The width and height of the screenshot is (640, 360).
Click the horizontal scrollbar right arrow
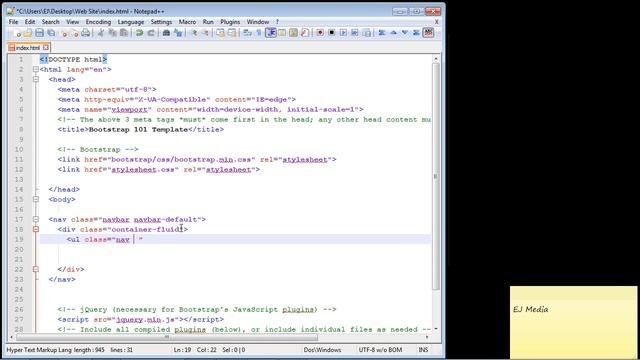tap(427, 337)
